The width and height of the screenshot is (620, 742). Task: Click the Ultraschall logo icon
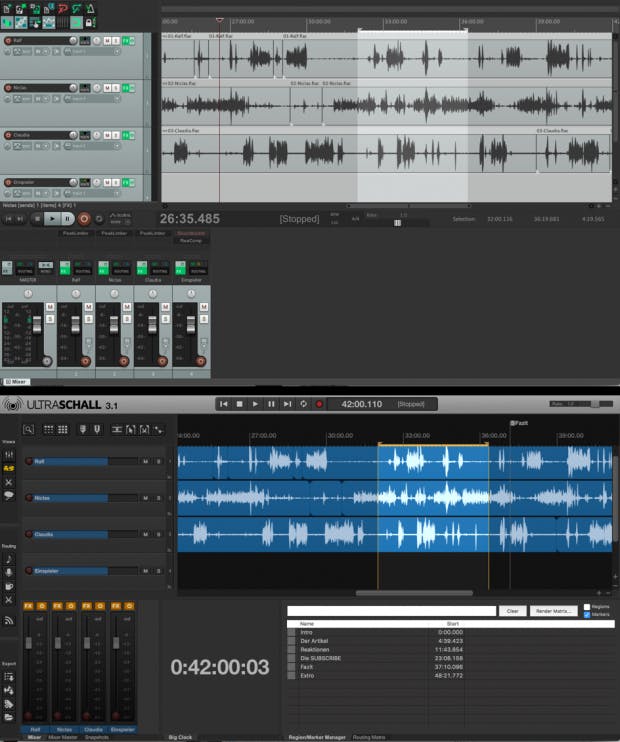(13, 405)
